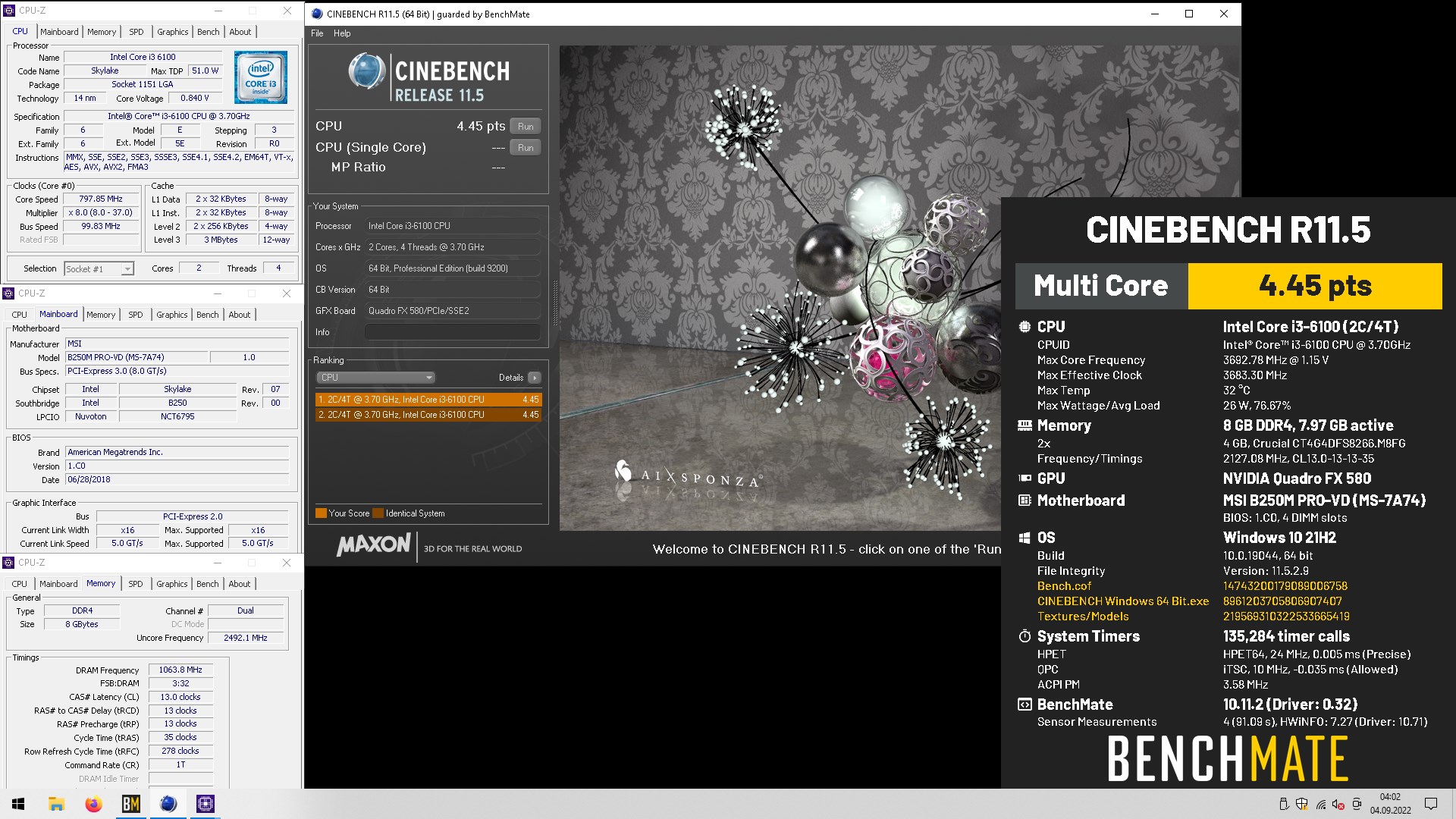Switch to Cinebench via its taskbar icon
The height and width of the screenshot is (819, 1456).
pos(168,804)
